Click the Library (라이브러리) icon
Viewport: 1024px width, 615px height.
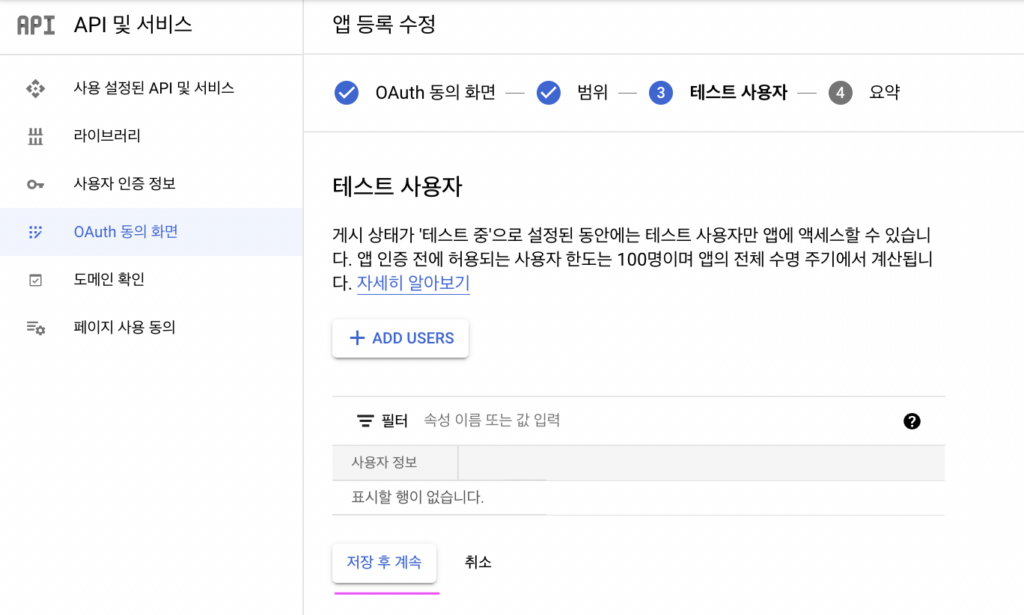36,136
